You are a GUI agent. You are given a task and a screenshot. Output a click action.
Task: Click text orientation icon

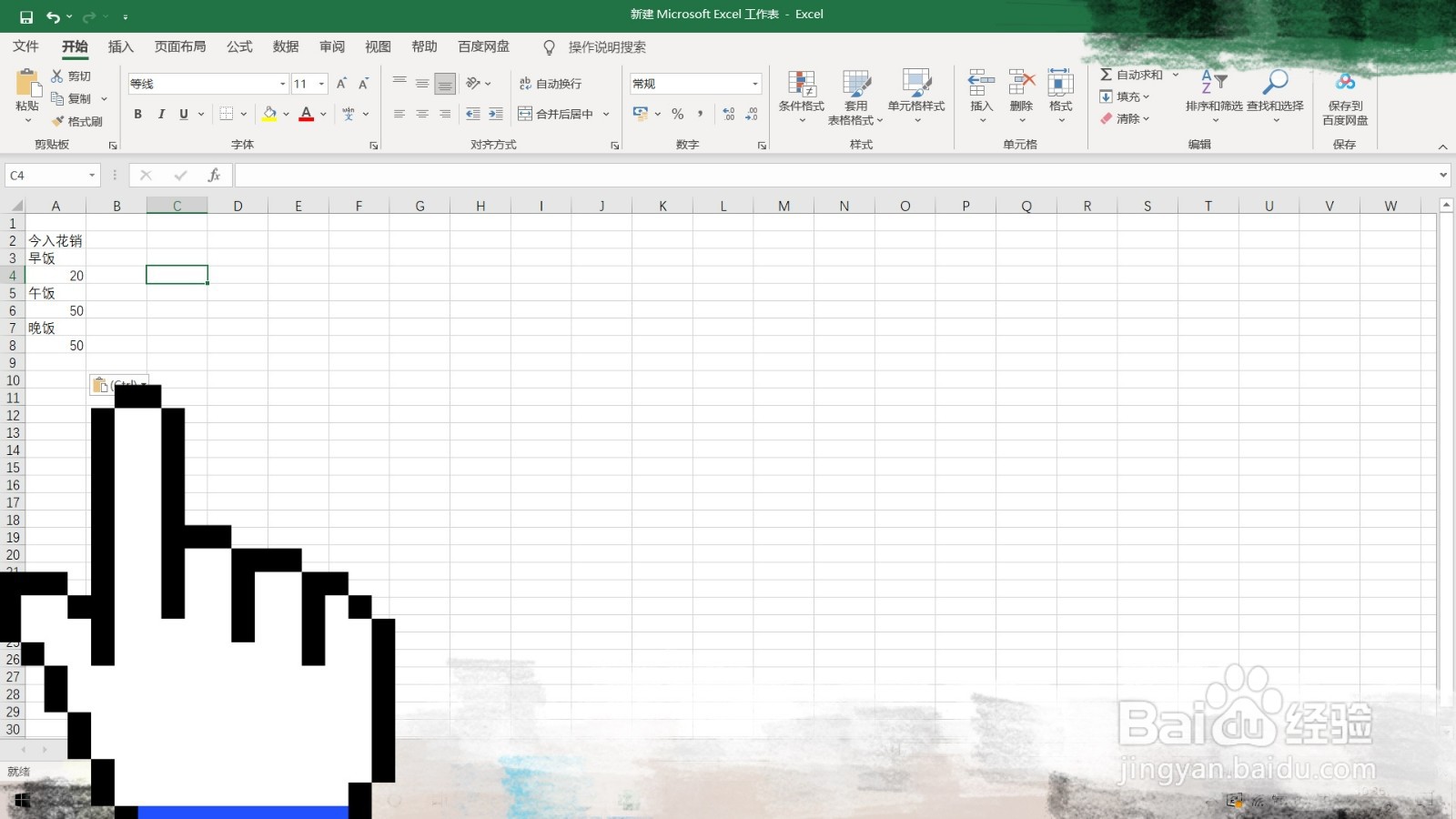(473, 84)
